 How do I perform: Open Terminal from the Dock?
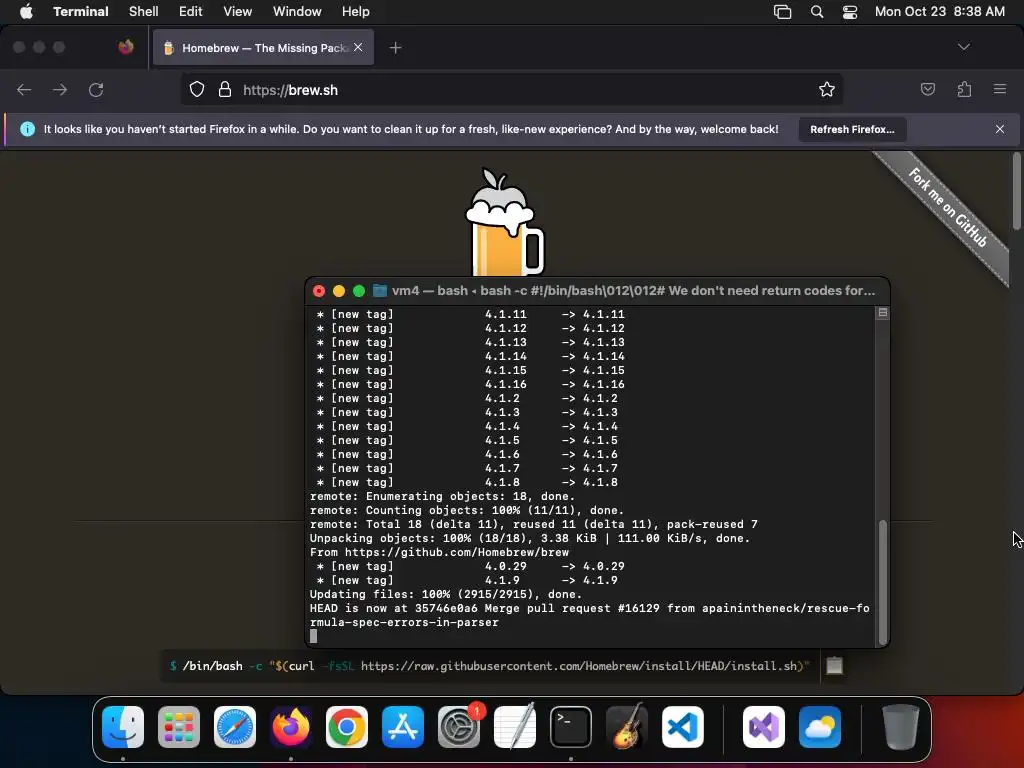coord(571,727)
